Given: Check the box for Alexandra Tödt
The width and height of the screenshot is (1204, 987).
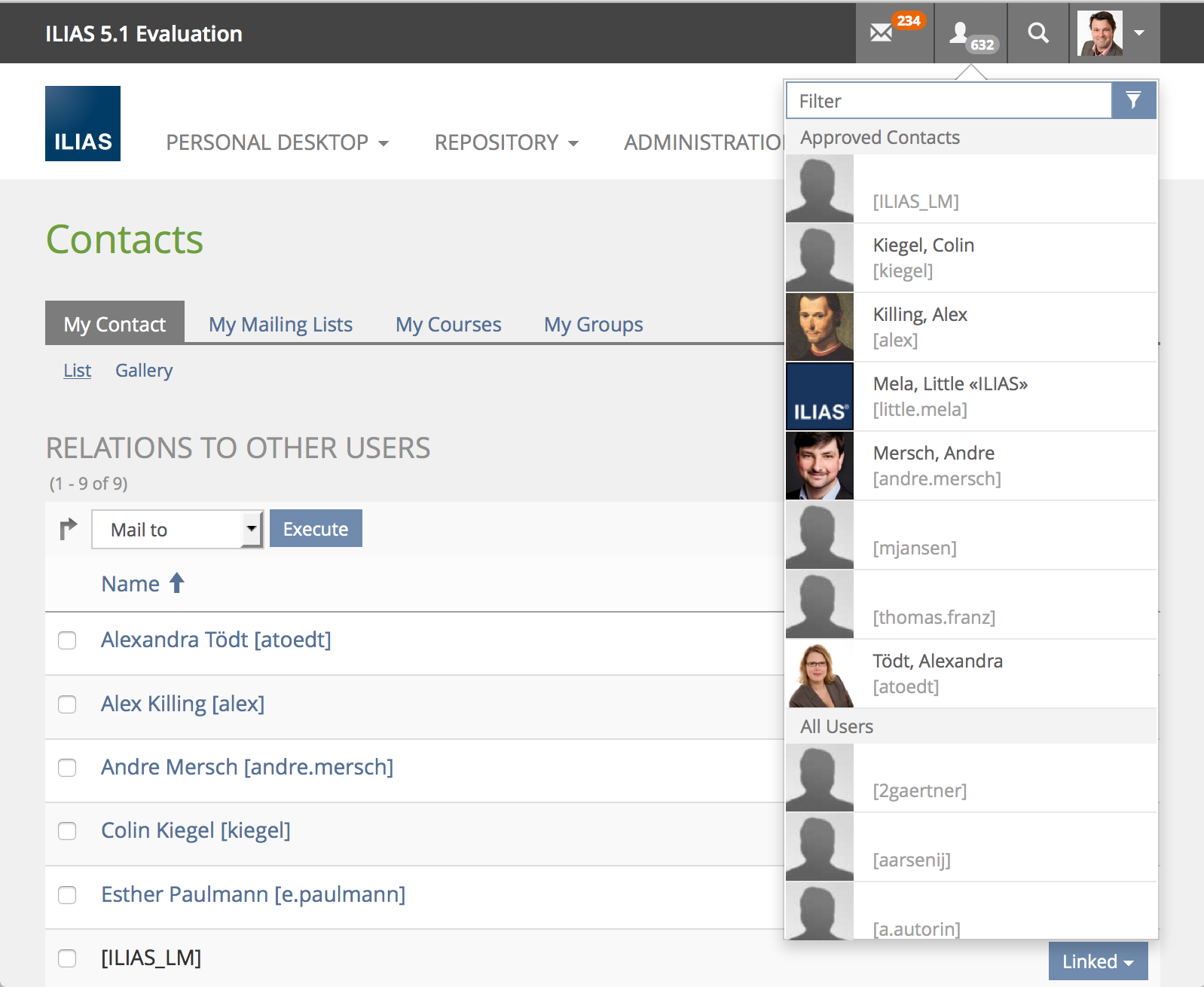Looking at the screenshot, I should tap(68, 640).
